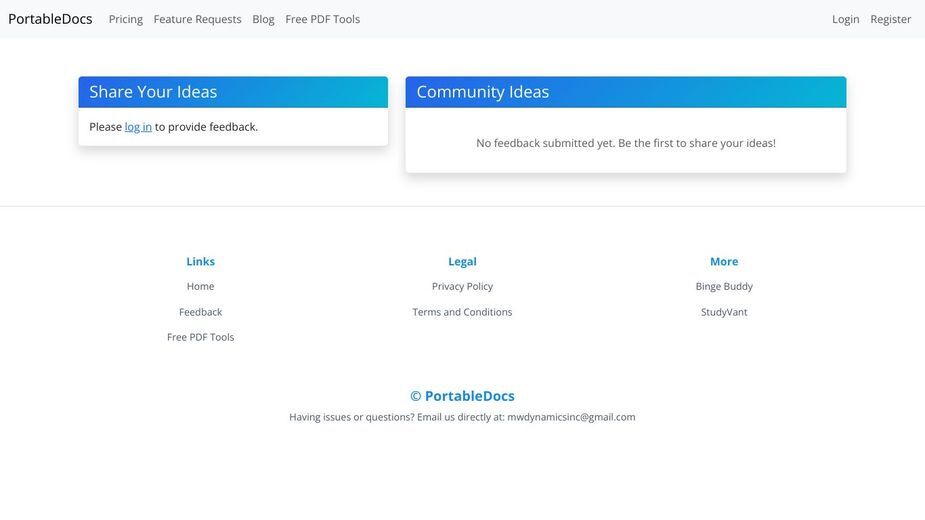Open Home link in footer
925x520 pixels.
(x=201, y=286)
